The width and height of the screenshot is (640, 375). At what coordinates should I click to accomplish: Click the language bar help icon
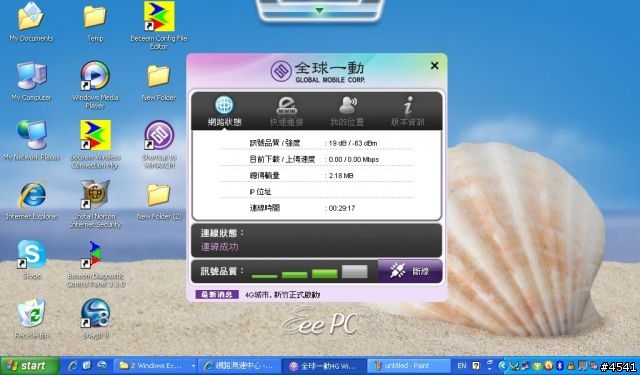(x=476, y=366)
